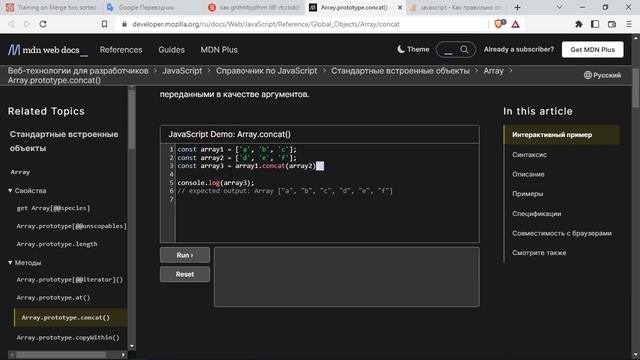Open the Brave Shields lion icon

coord(499,24)
